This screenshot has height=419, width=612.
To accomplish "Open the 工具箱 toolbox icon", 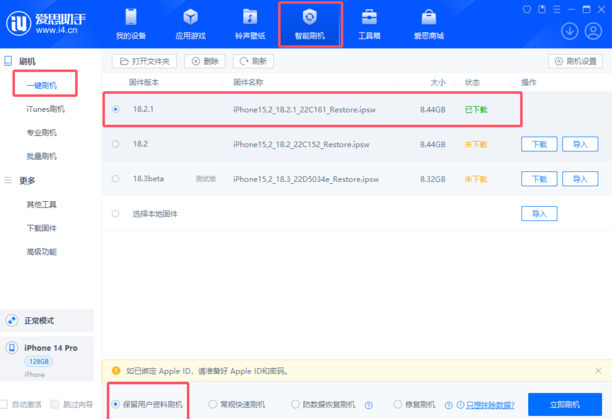I will [369, 24].
